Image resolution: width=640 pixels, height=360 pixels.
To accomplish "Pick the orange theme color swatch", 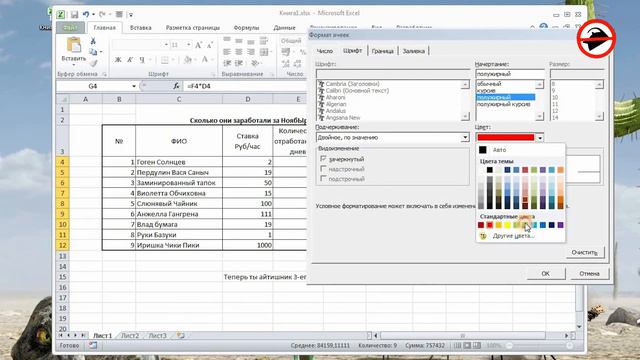I will click(560, 169).
